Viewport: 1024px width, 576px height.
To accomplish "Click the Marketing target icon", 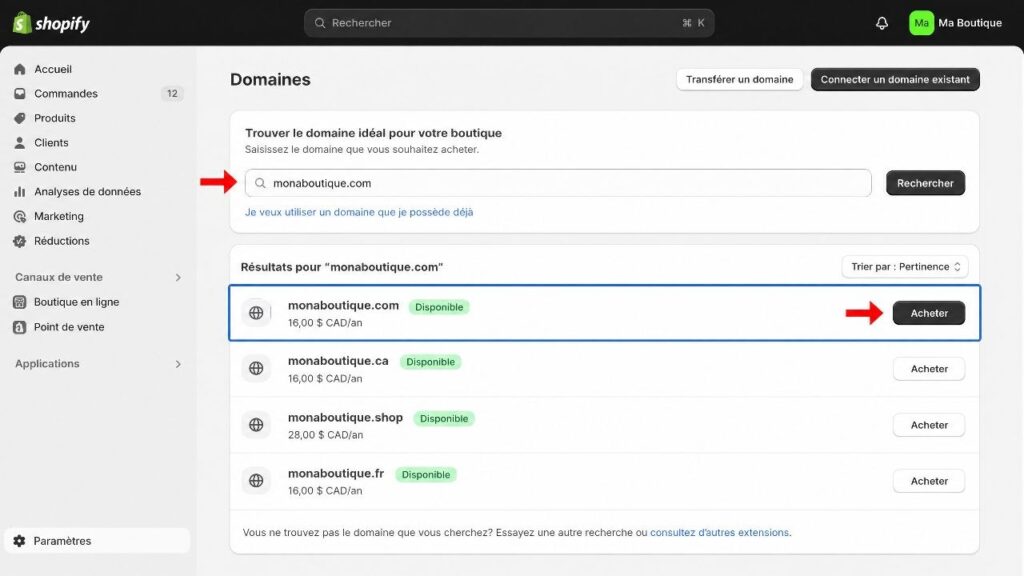I will [20, 216].
